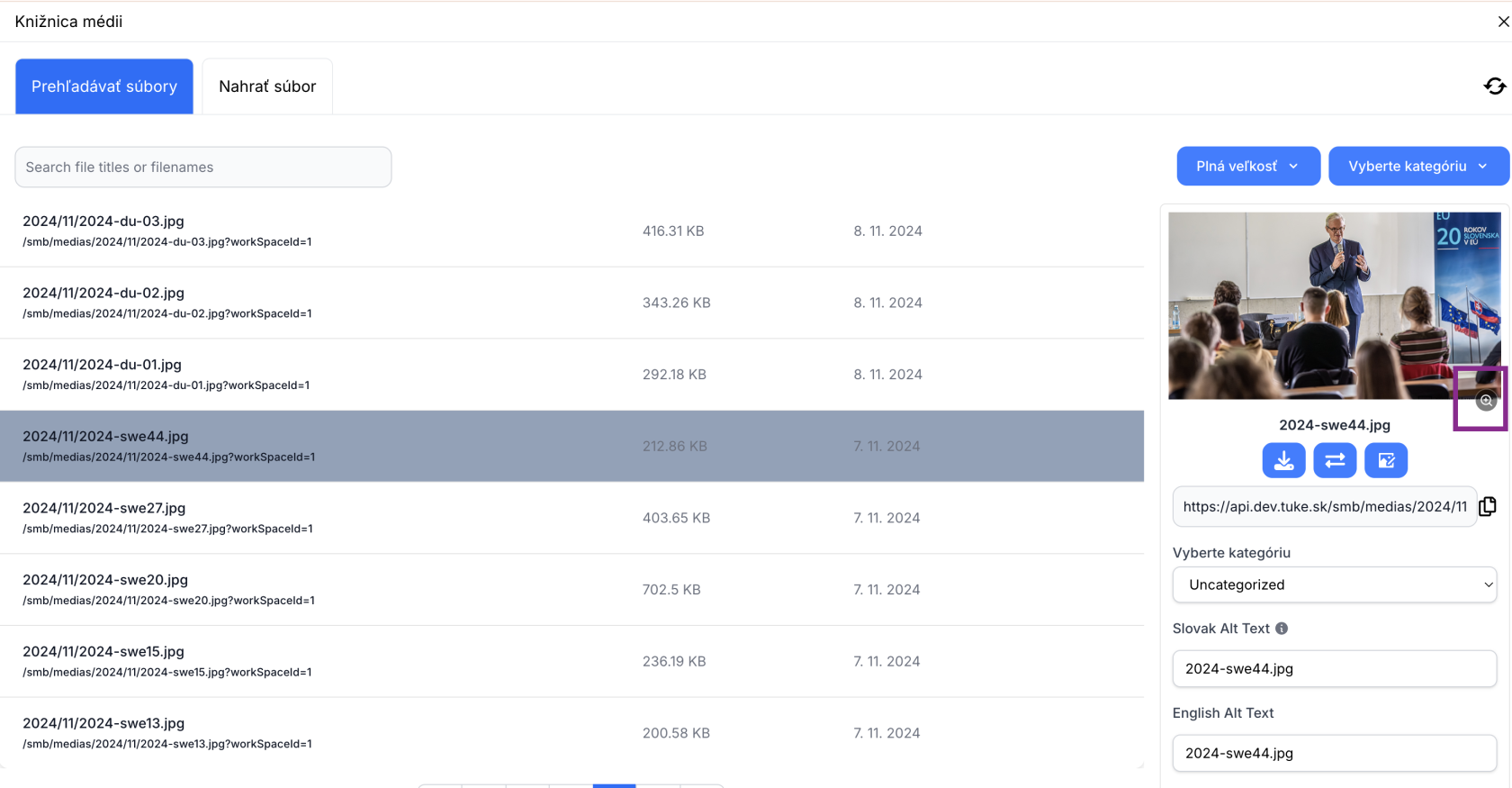
Task: Click the 702.5 KB size value
Action: [x=671, y=590]
